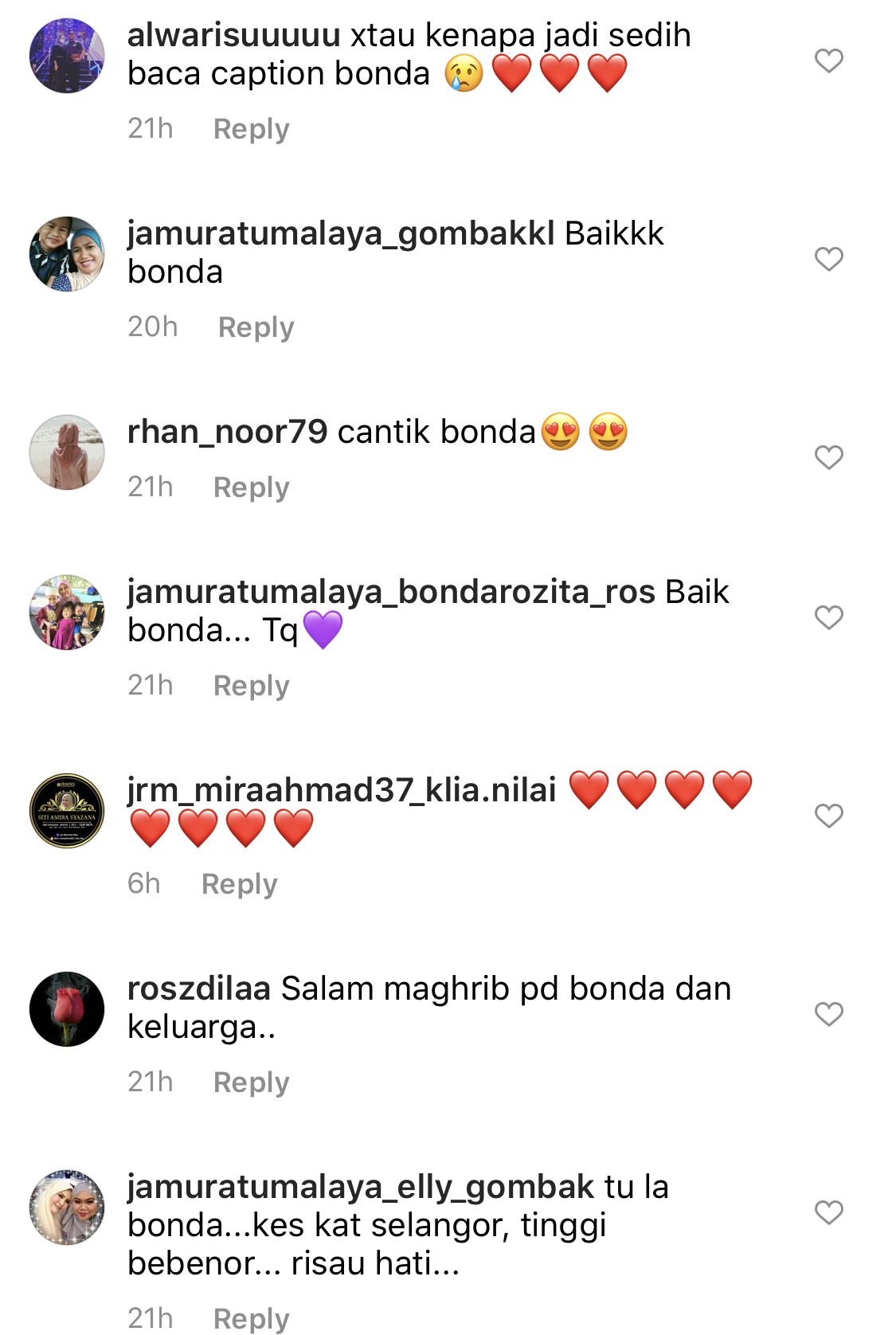This screenshot has height=1335, width=896.
Task: Open jamuratumalaya_elly_gombak username link
Action: point(361,1188)
